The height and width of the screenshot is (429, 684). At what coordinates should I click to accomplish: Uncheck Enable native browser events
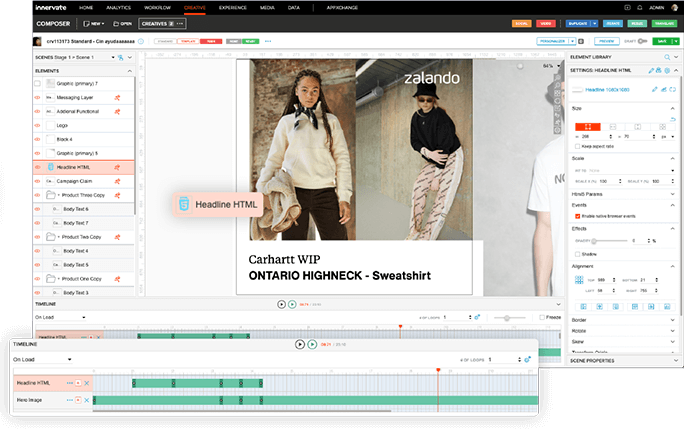pyautogui.click(x=578, y=215)
